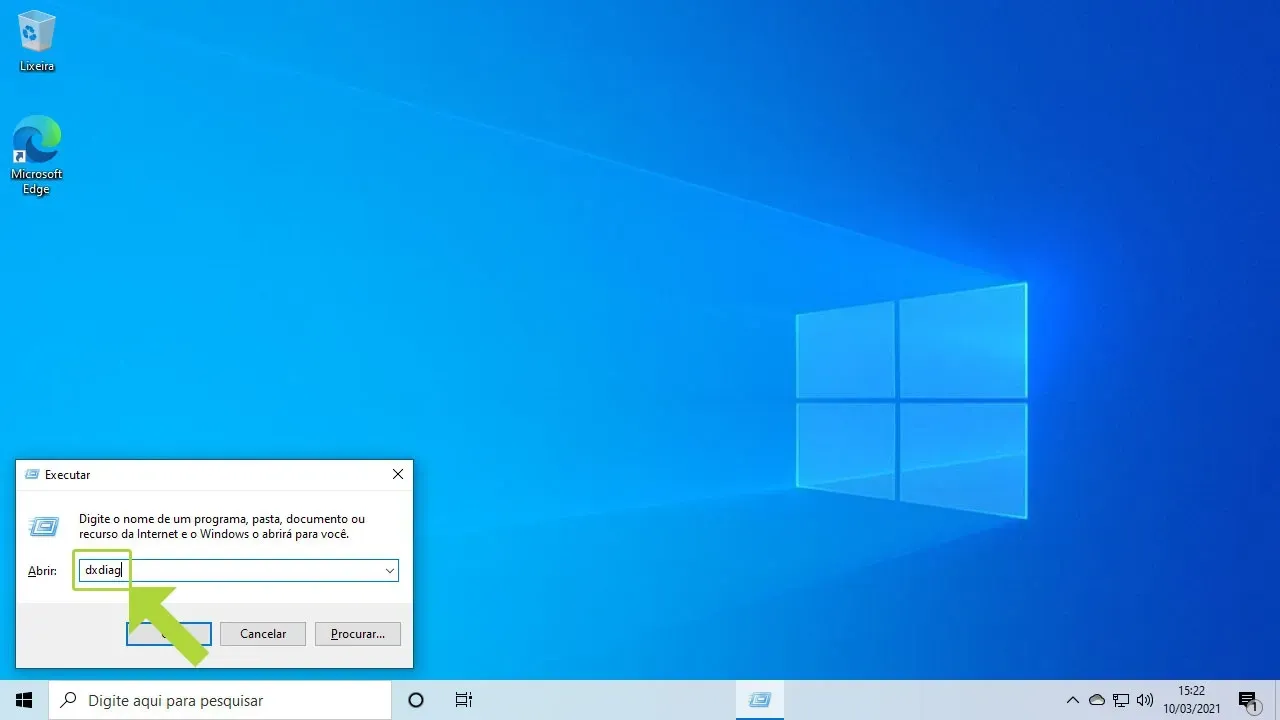Viewport: 1280px width, 720px height.
Task: Click the OK button in Executar dialog
Action: (x=169, y=634)
